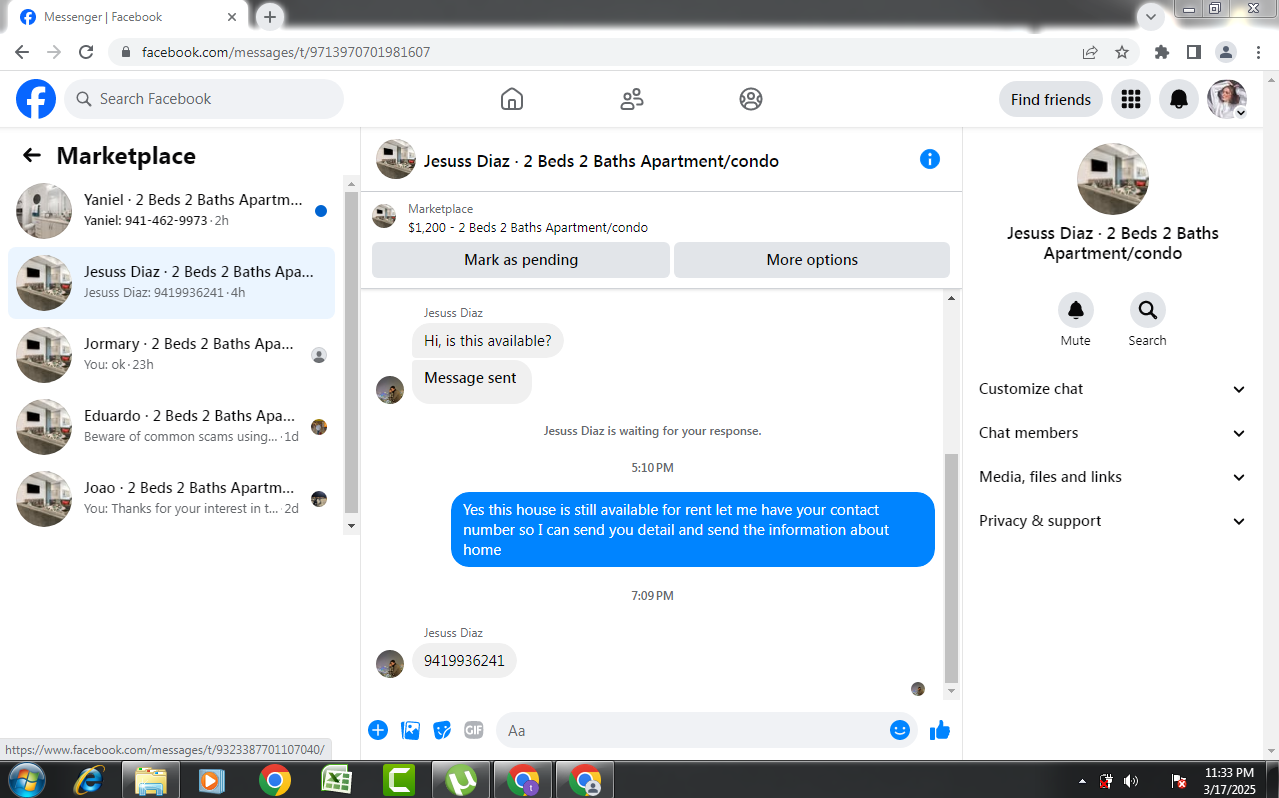Click the Find friends button
Image resolution: width=1279 pixels, height=798 pixels.
tap(1051, 99)
